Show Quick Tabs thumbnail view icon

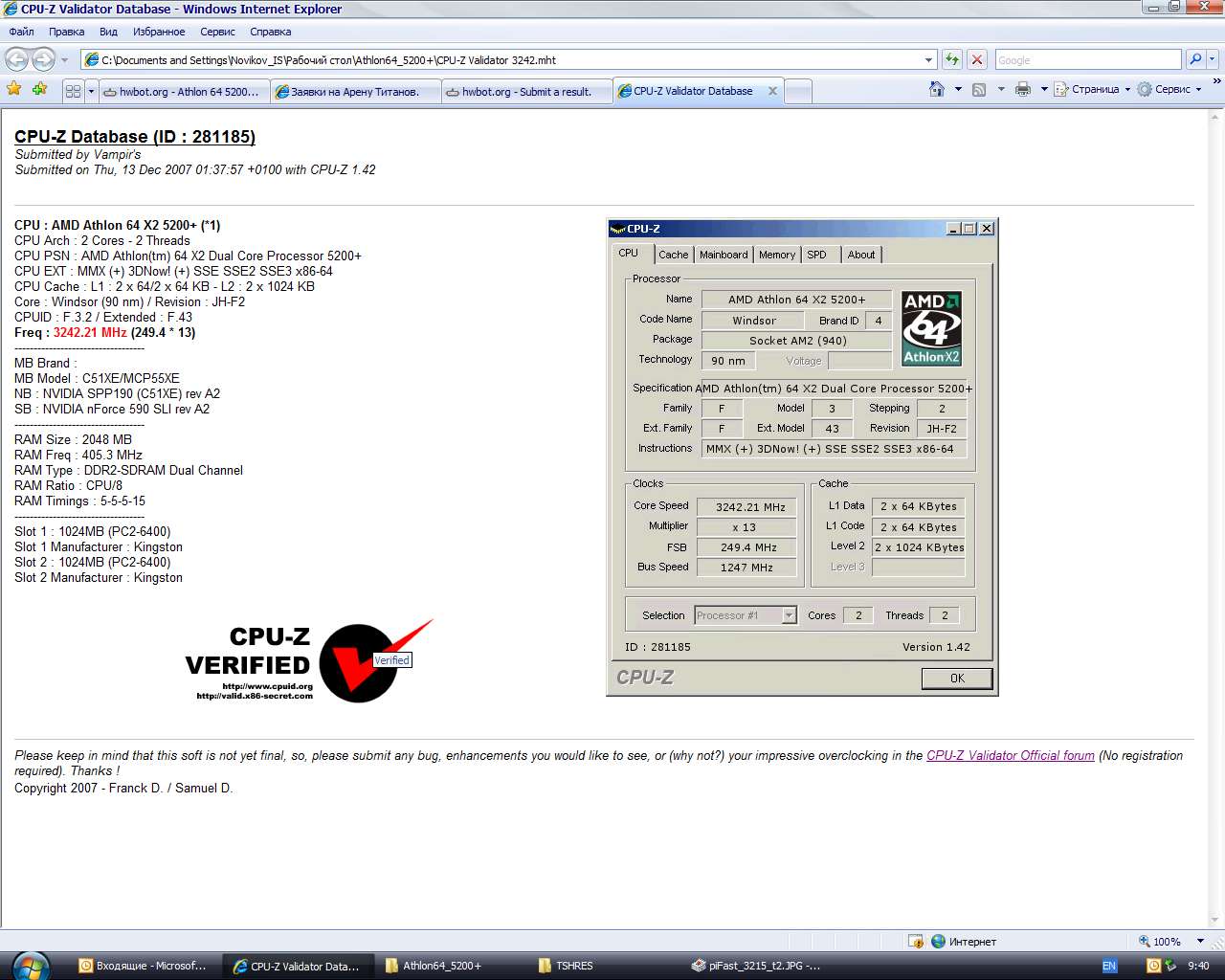(x=73, y=92)
